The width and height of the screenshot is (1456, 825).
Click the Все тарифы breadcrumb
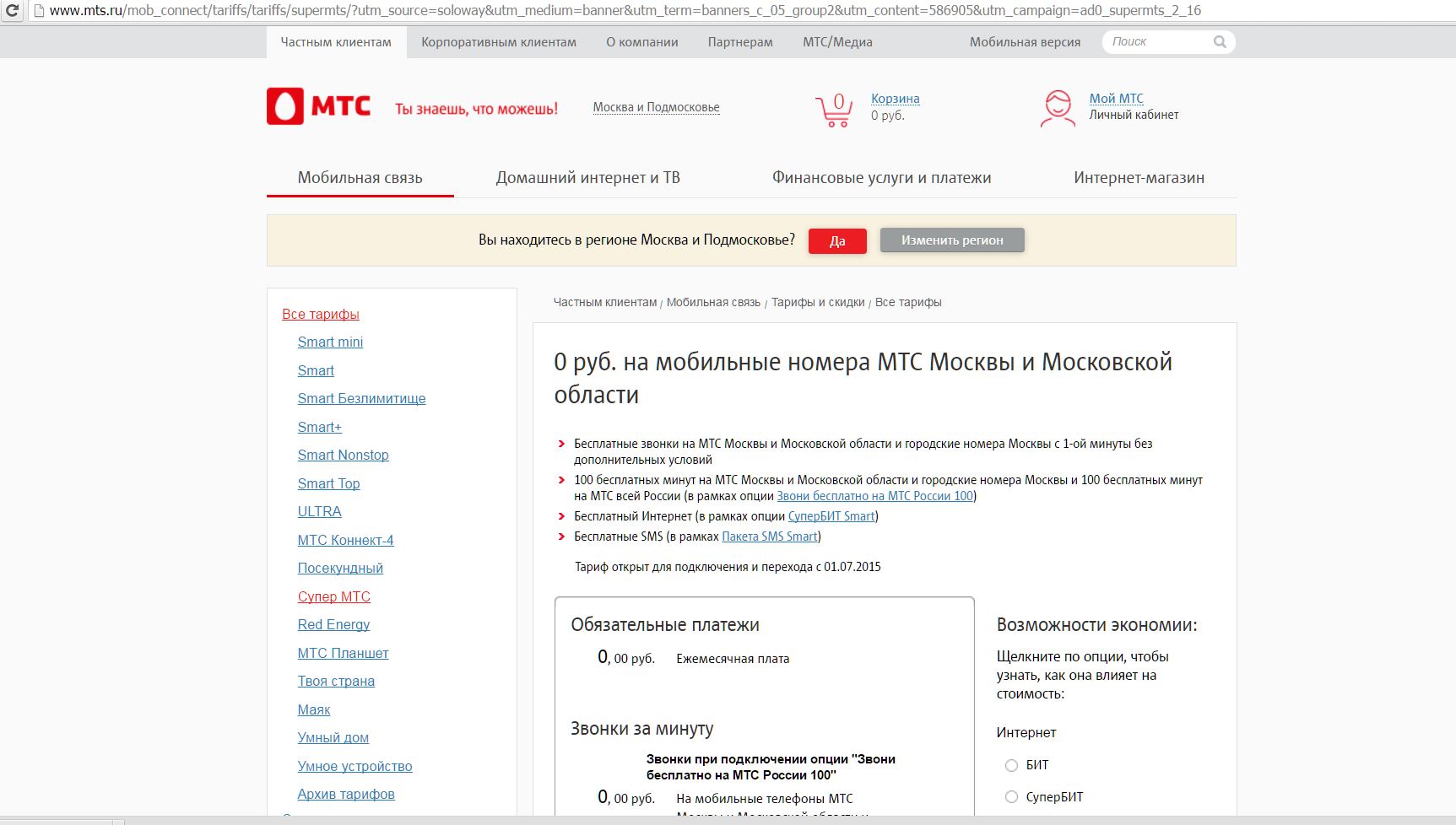(908, 302)
